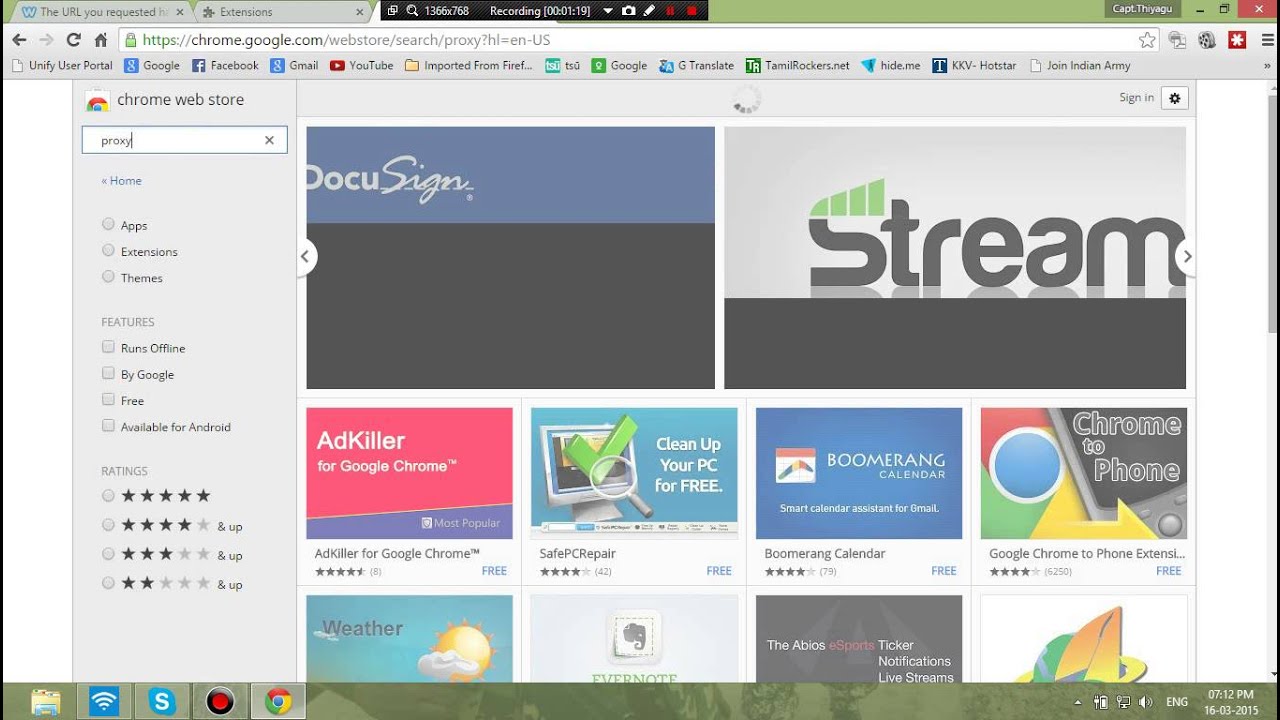Viewport: 1280px width, 720px height.
Task: Click the red star extension icon
Action: pos(1237,40)
